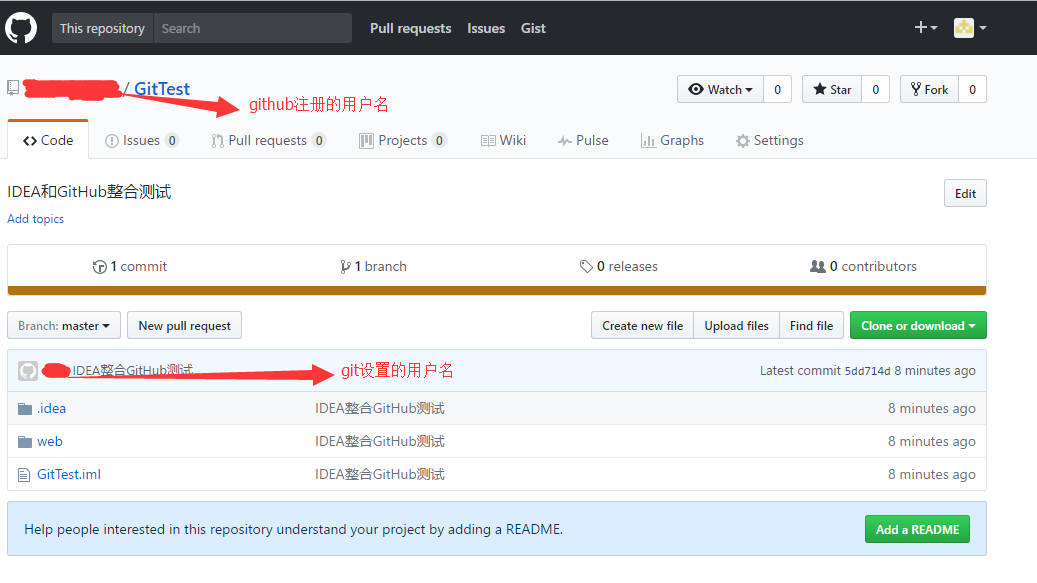Open the Pulse tab

pyautogui.click(x=583, y=140)
